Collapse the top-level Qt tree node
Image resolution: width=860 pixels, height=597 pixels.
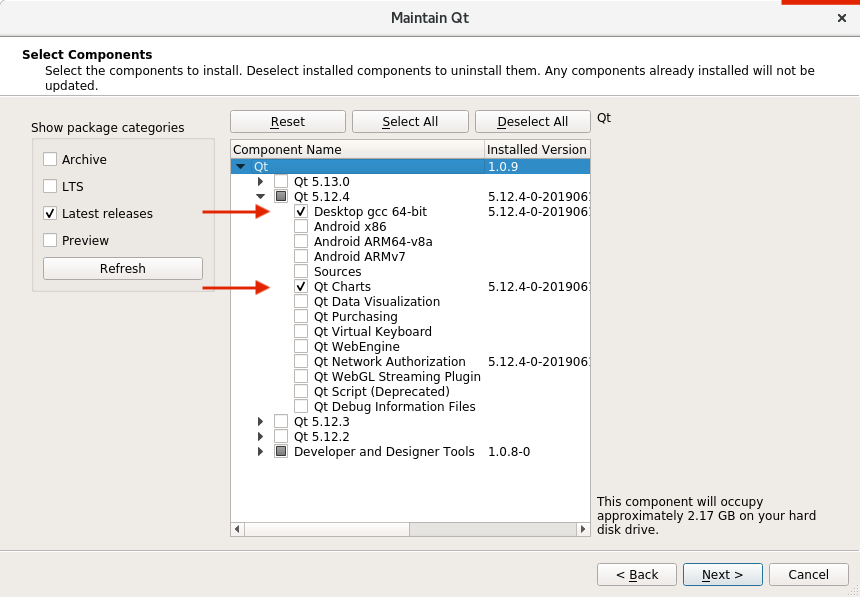click(240, 166)
